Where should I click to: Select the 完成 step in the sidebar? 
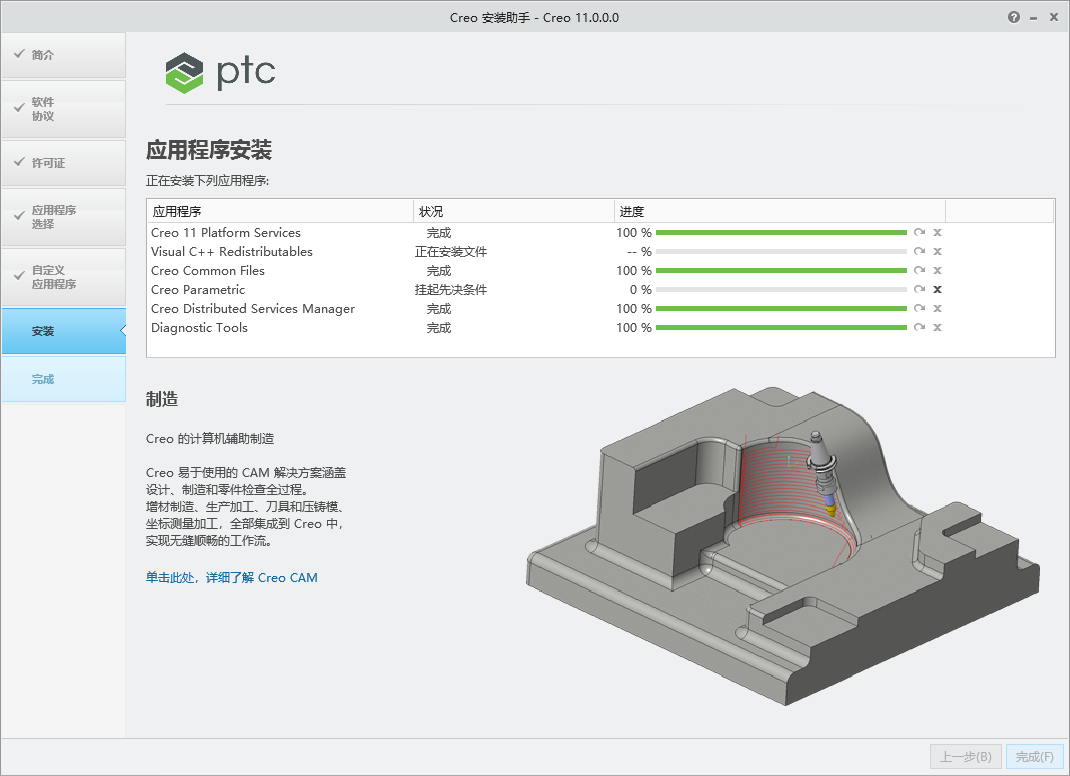62,379
